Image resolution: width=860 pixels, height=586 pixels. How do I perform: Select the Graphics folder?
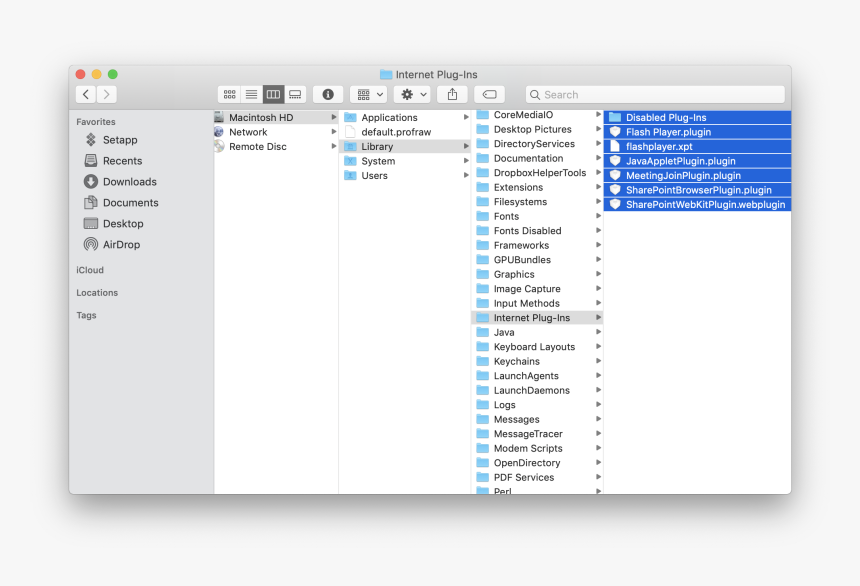pos(538,274)
